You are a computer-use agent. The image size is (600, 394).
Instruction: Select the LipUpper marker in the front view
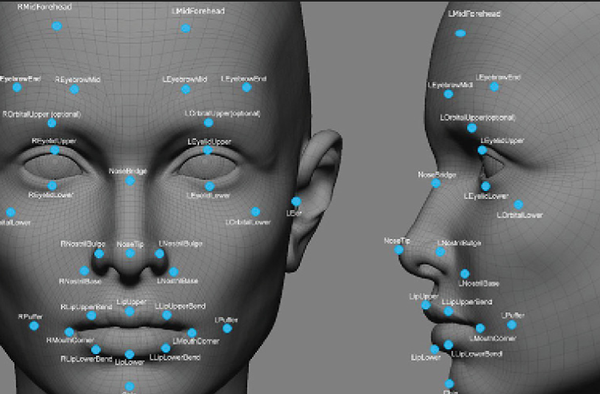click(x=130, y=312)
